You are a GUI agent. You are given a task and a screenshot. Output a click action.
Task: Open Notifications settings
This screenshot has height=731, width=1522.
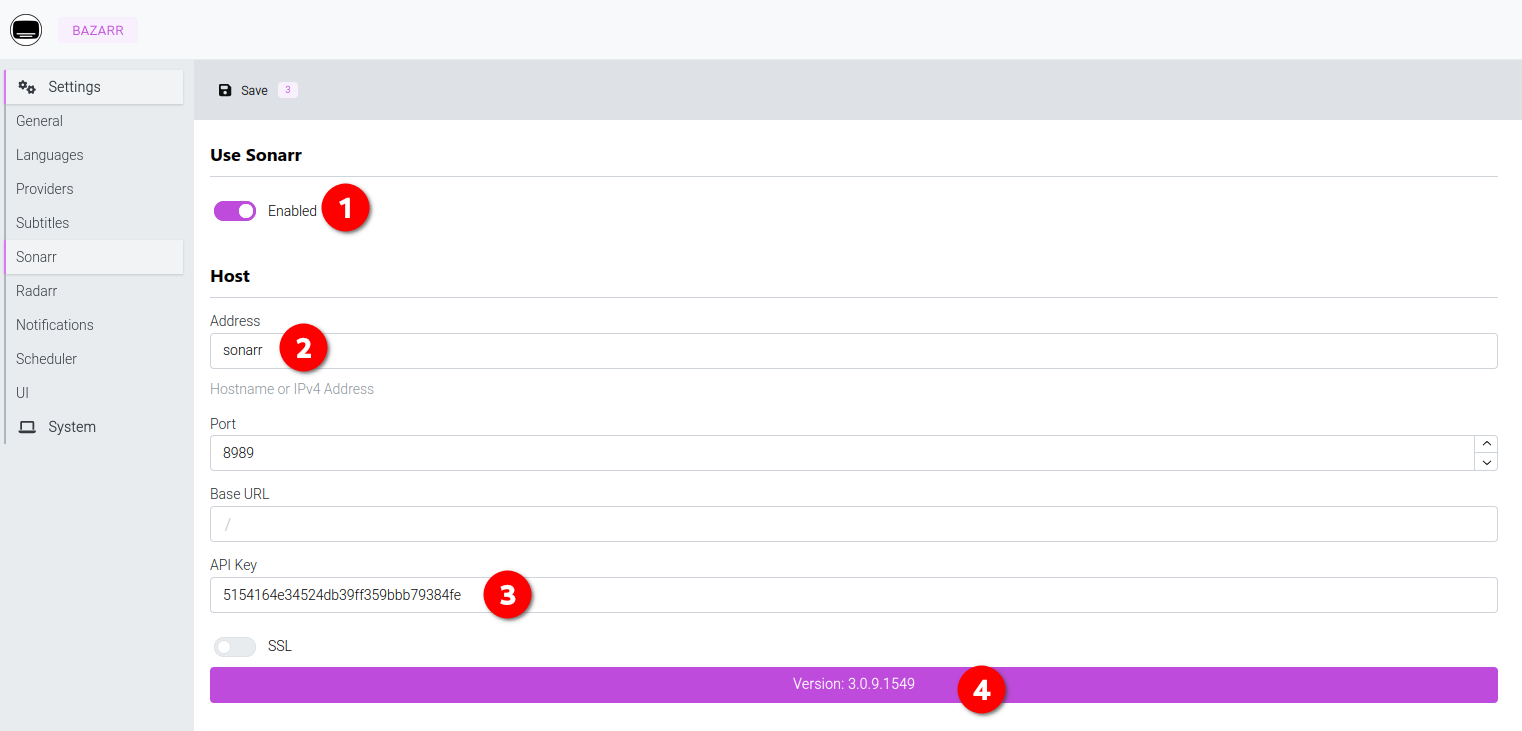pos(94,325)
